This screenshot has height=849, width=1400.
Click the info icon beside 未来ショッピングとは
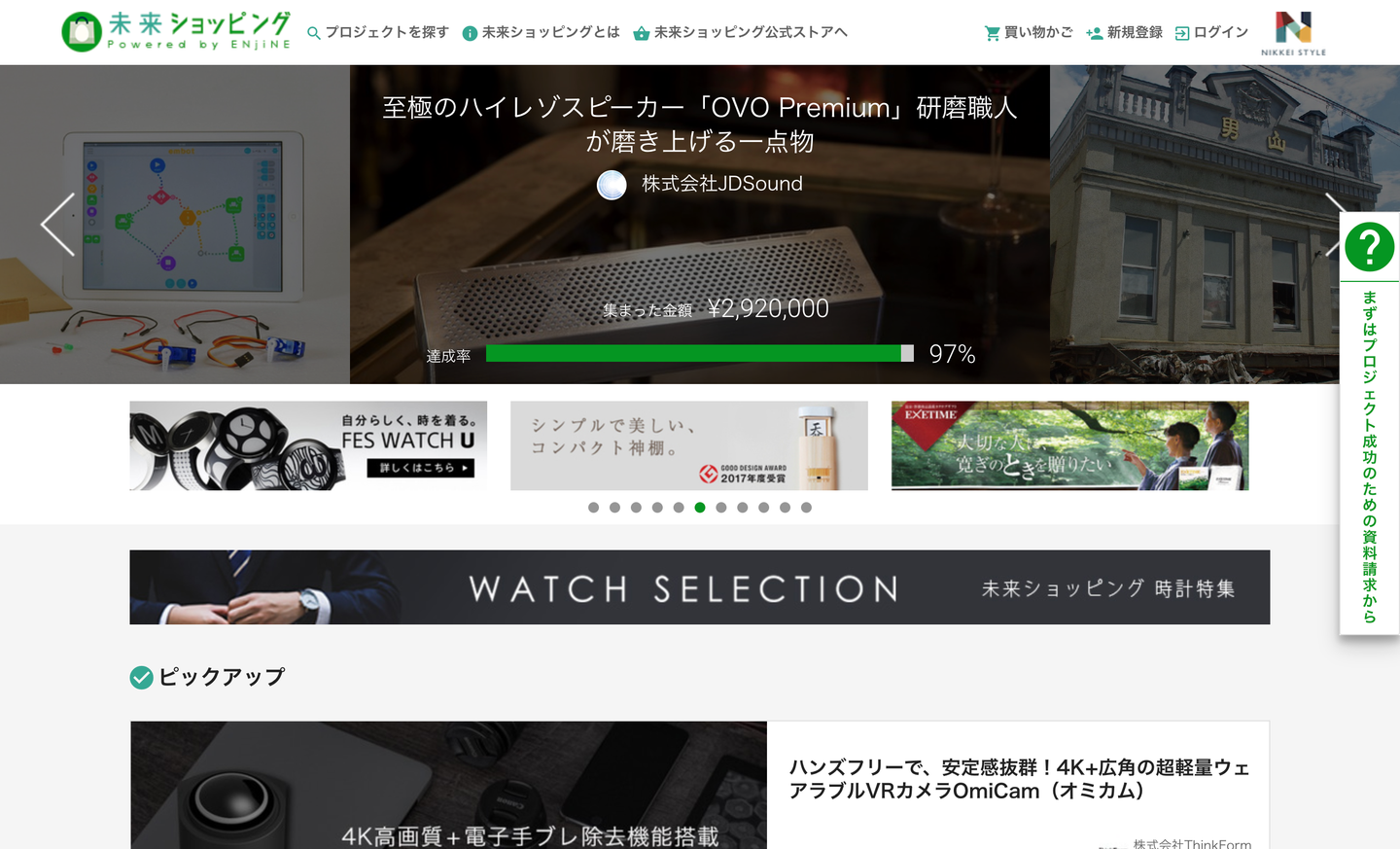pos(470,33)
